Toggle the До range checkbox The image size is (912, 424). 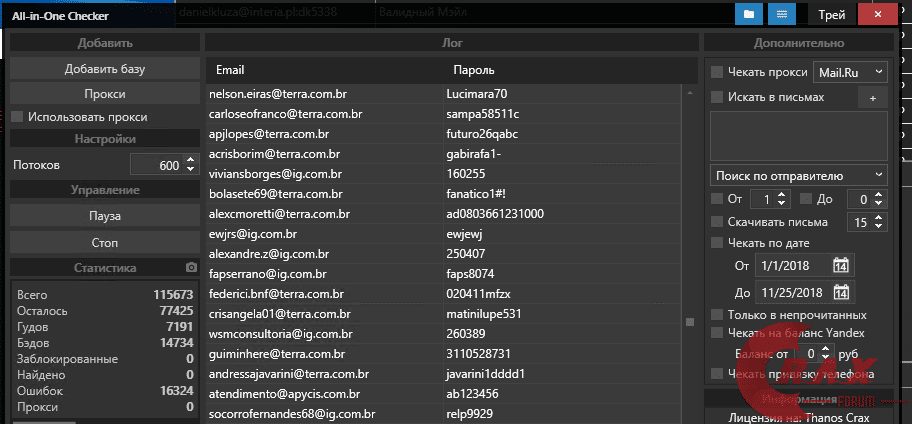[x=806, y=199]
